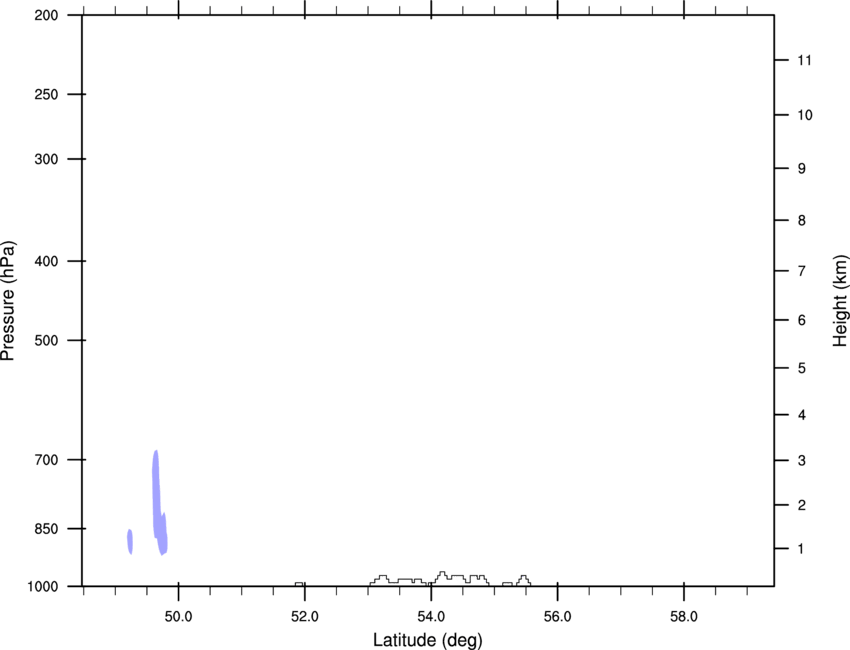Click the tall blue shaded contour region
Viewport: 850px width, 650px height.
coord(158,501)
